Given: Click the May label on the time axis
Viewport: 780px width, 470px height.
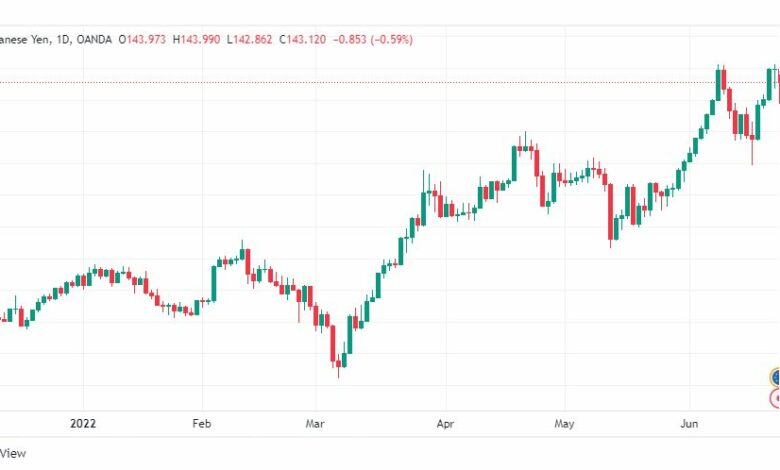Looking at the screenshot, I should pyautogui.click(x=564, y=424).
